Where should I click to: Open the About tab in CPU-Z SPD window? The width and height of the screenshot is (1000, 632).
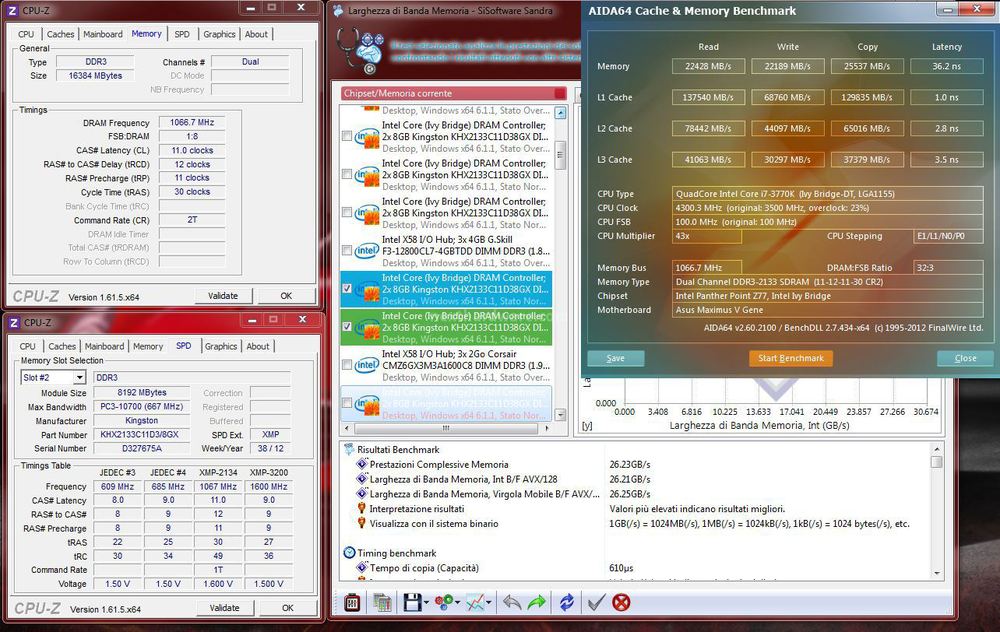click(x=258, y=346)
